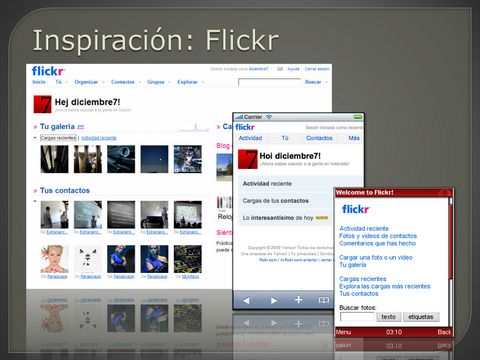Screen dimensions: 480x360
Task: Open the first dark gallery thumbnail
Action: [x=54, y=159]
